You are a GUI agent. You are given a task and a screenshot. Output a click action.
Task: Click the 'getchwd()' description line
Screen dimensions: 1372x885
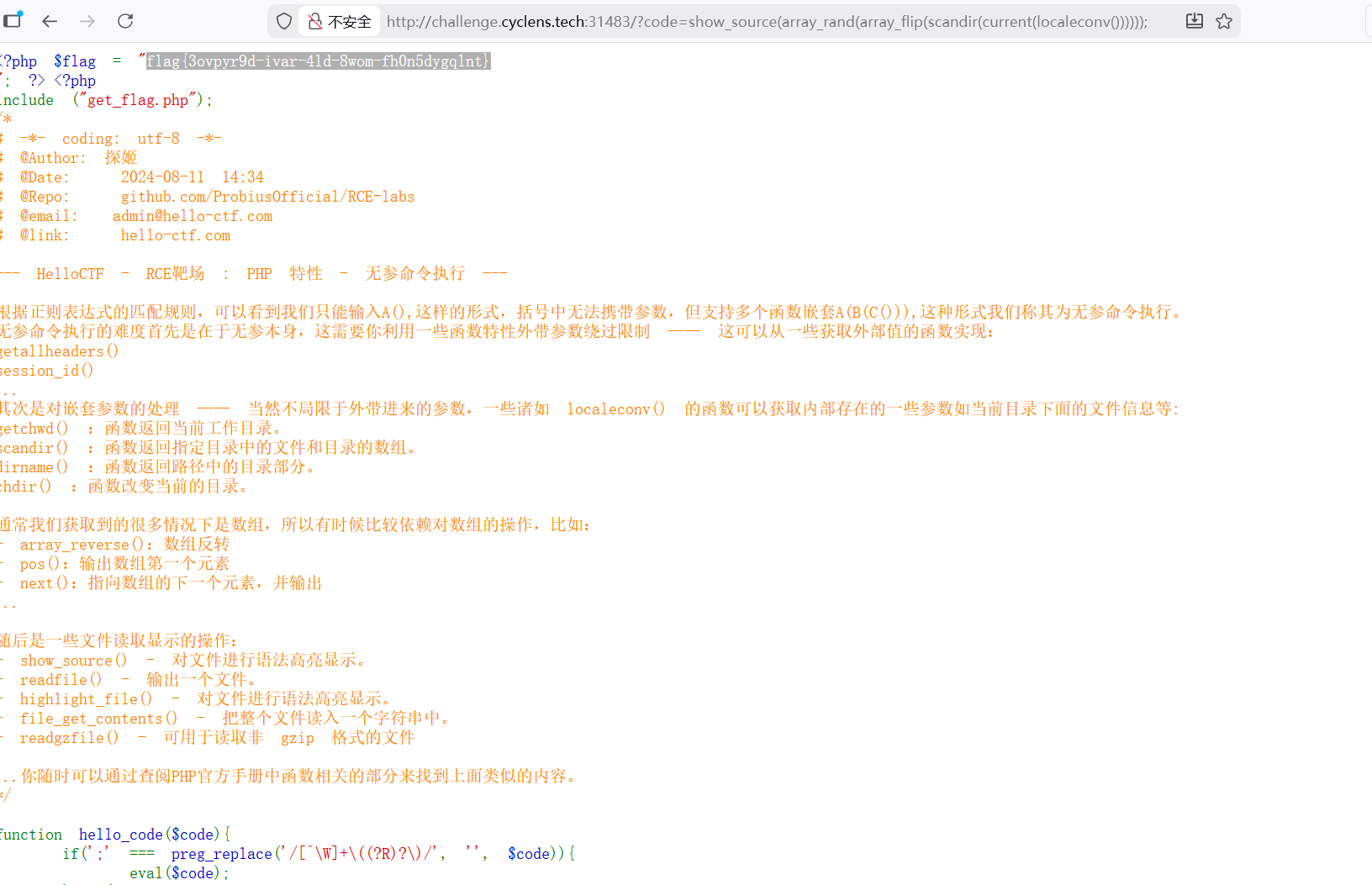[x=141, y=429]
